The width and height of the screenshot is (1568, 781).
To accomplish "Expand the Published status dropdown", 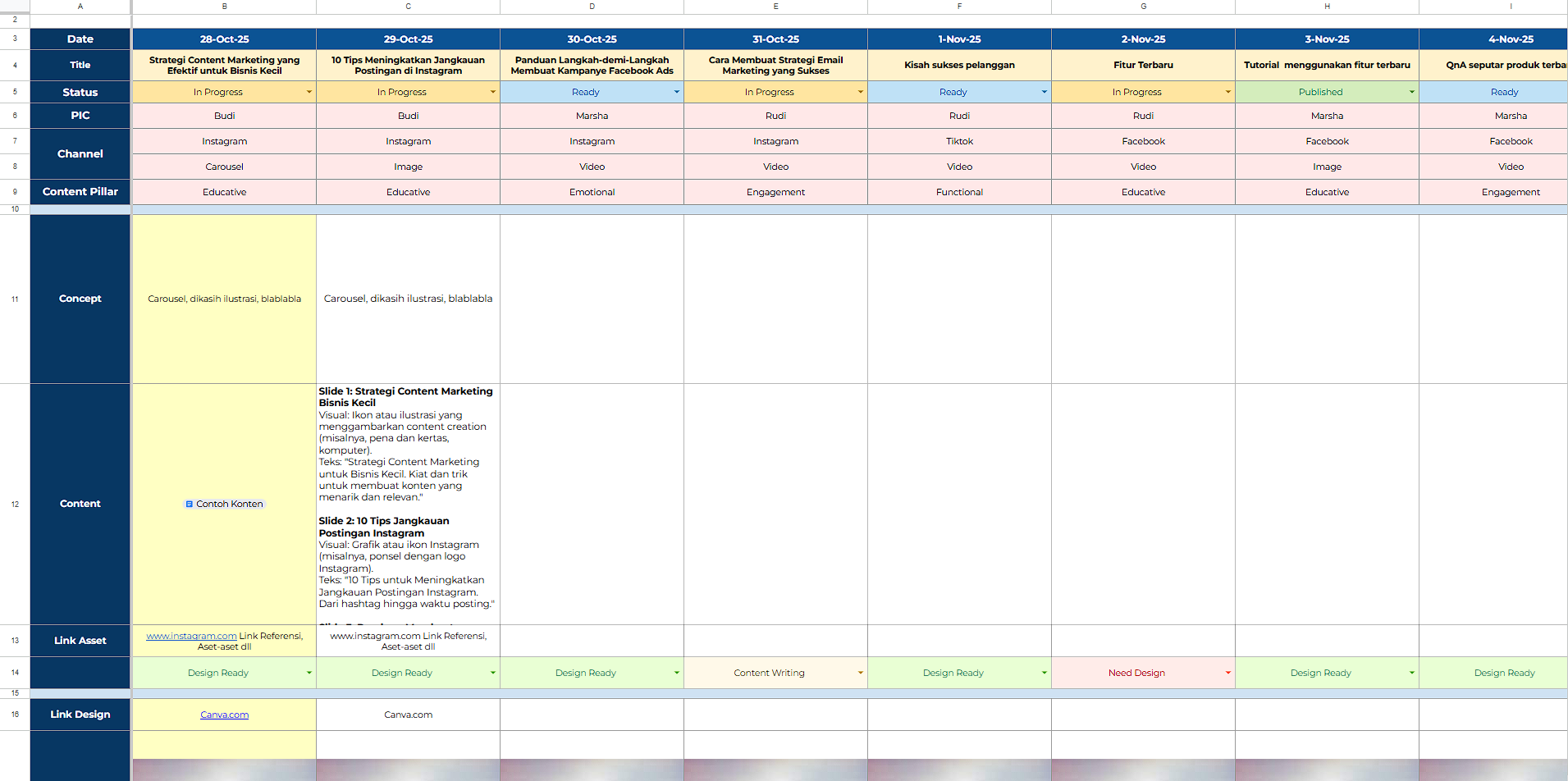I will tap(1412, 92).
